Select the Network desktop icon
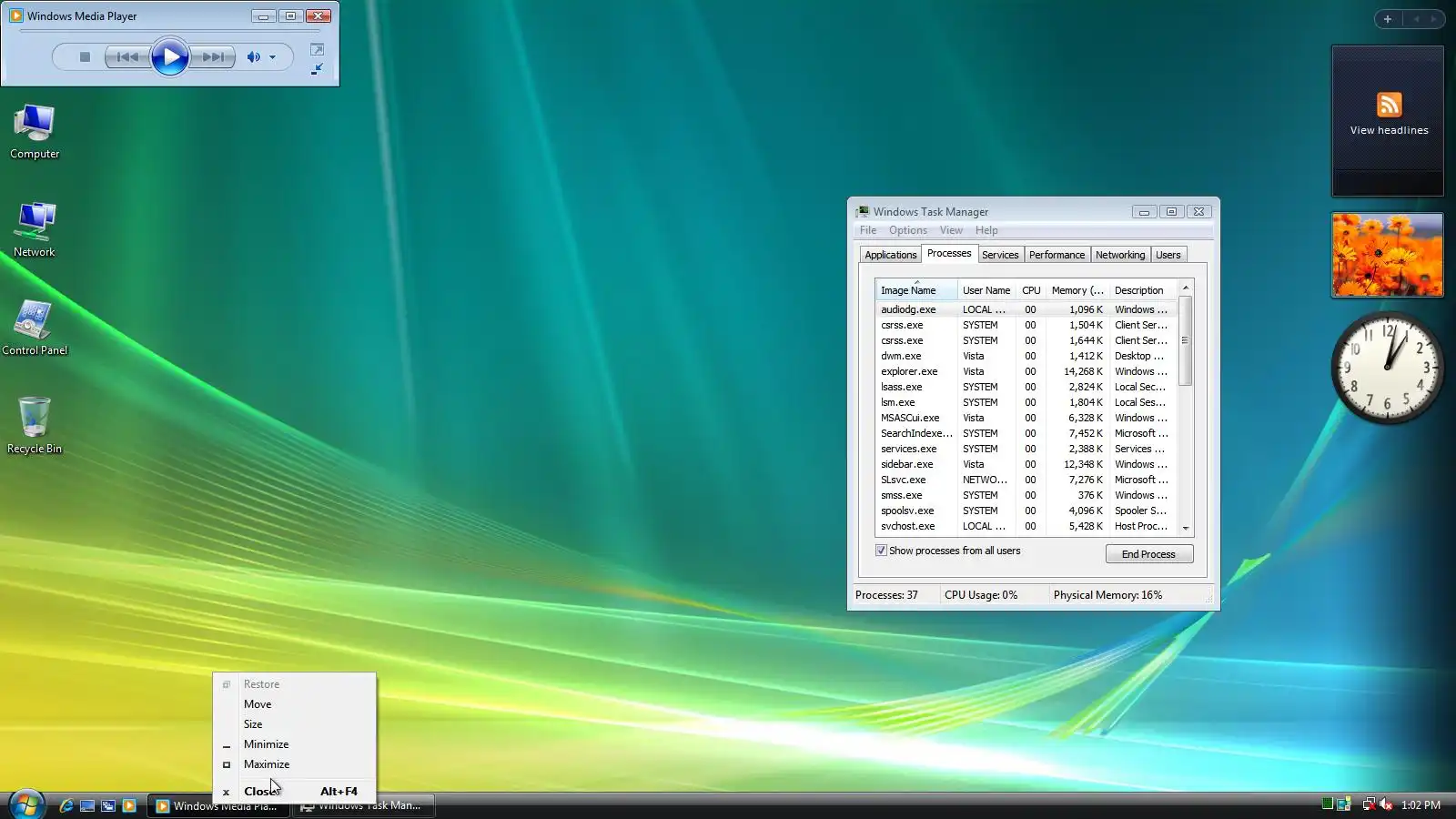 coord(35,230)
